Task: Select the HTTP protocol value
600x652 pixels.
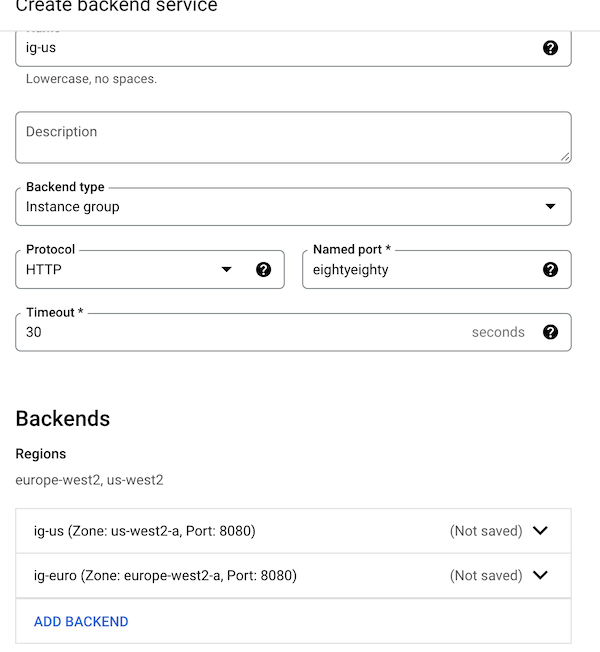Action: pos(44,269)
